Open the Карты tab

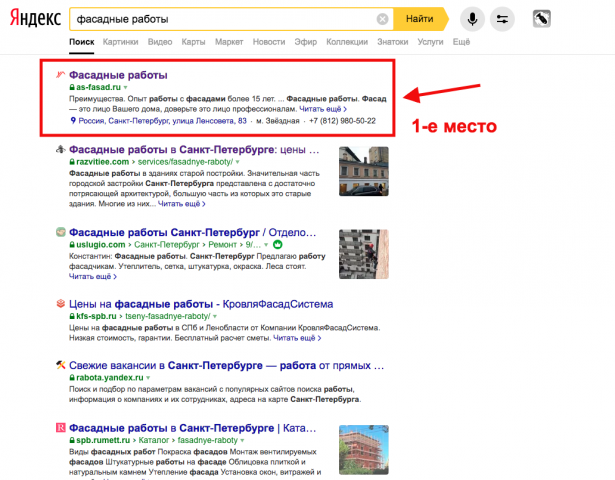pos(193,42)
